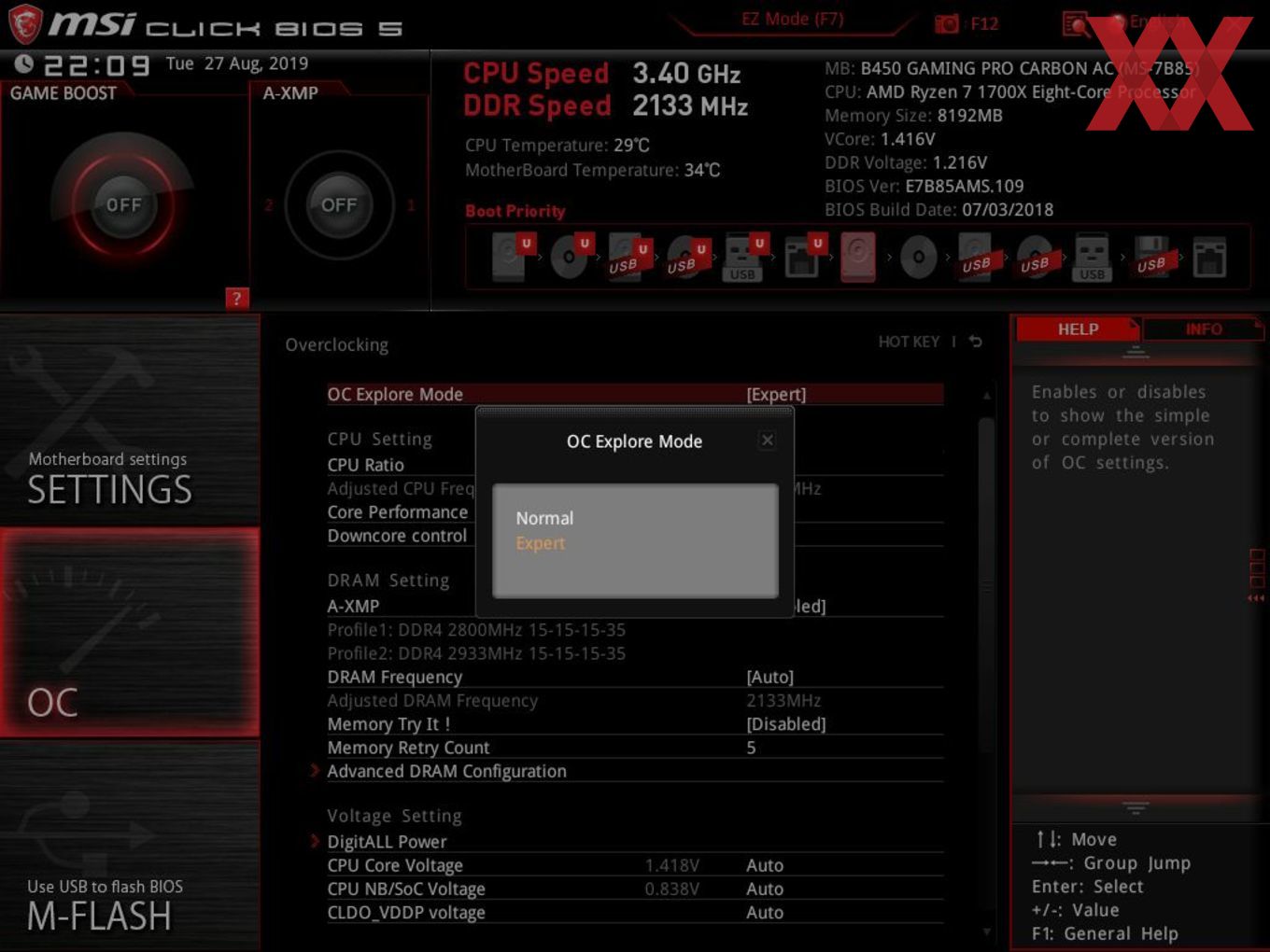This screenshot has width=1270, height=952.
Task: Switch to EZ Mode (F7)
Action: (793, 19)
